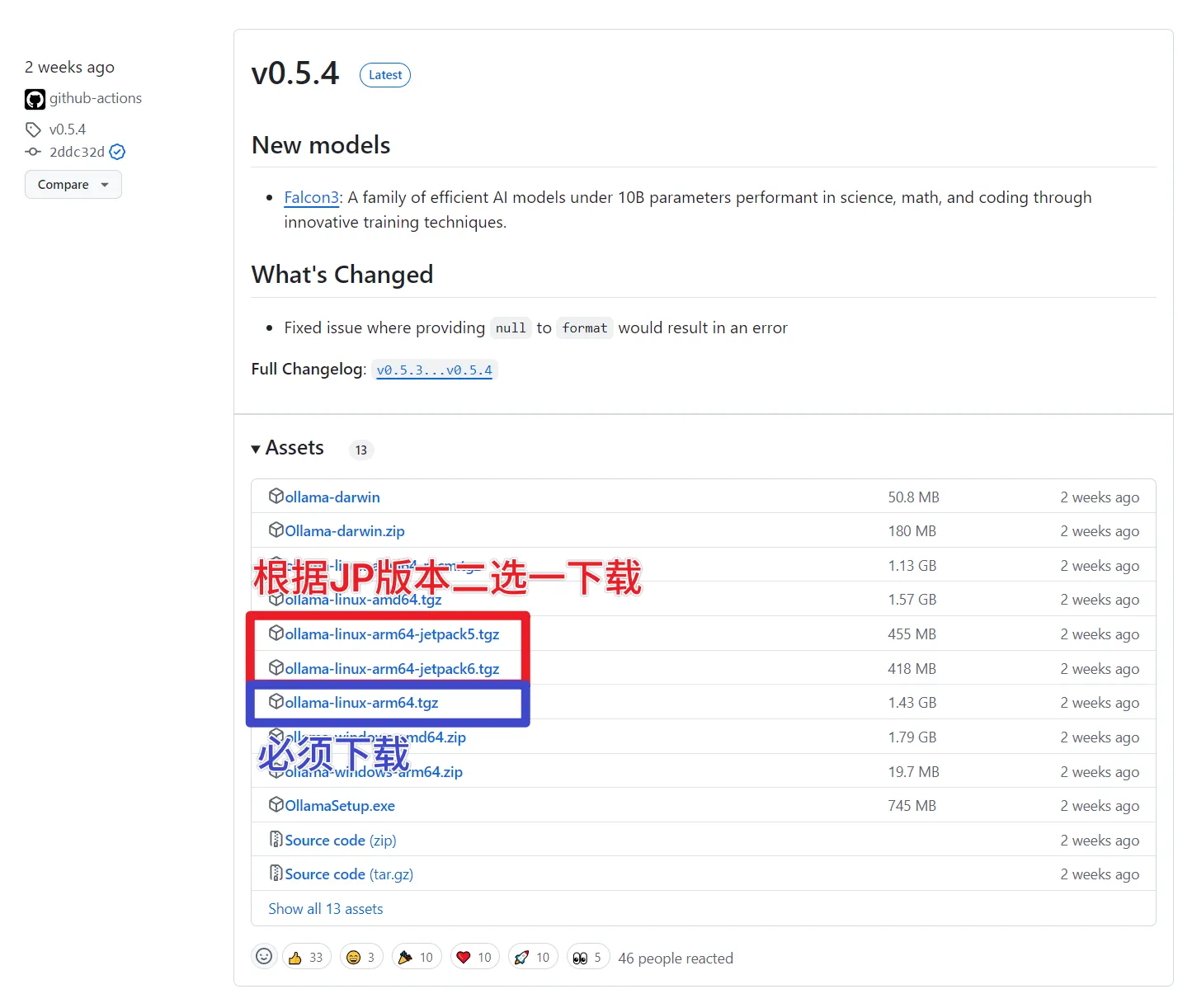
Task: Click Show all 13 assets
Action: 326,909
